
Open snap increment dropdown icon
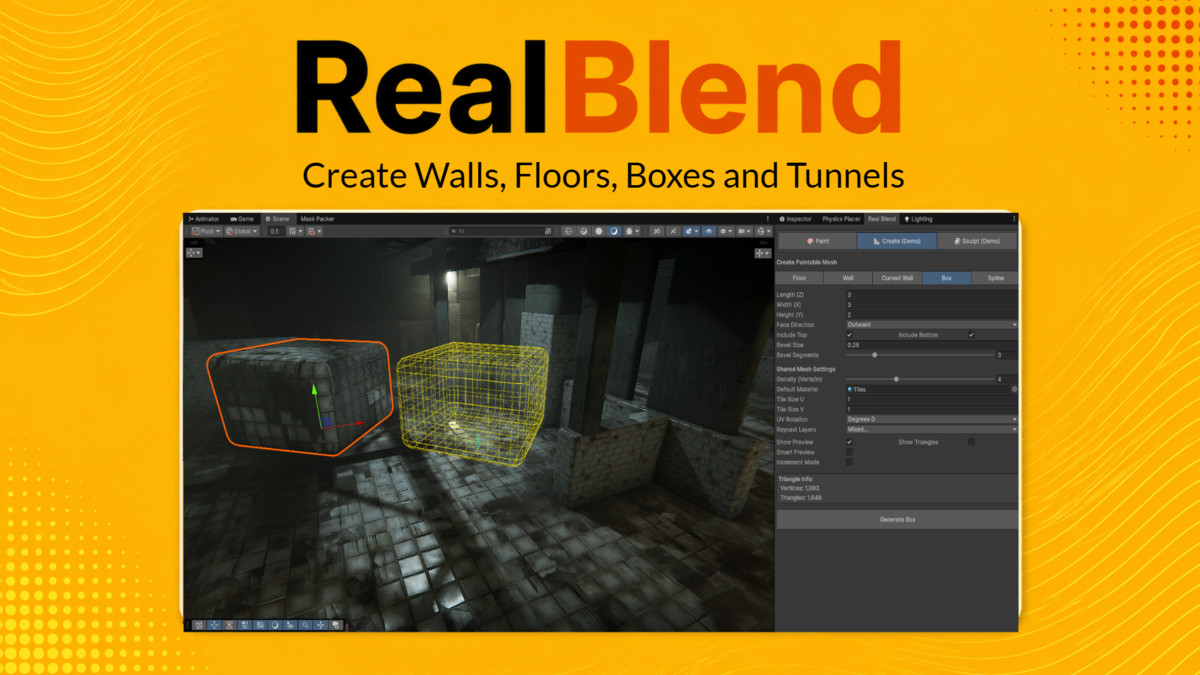[315, 231]
